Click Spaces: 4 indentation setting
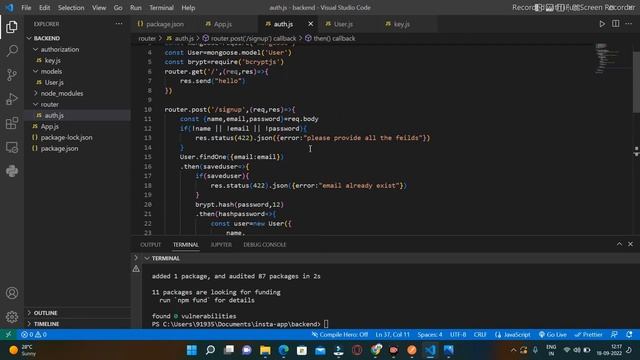This screenshot has height=360, width=640. tap(429, 334)
